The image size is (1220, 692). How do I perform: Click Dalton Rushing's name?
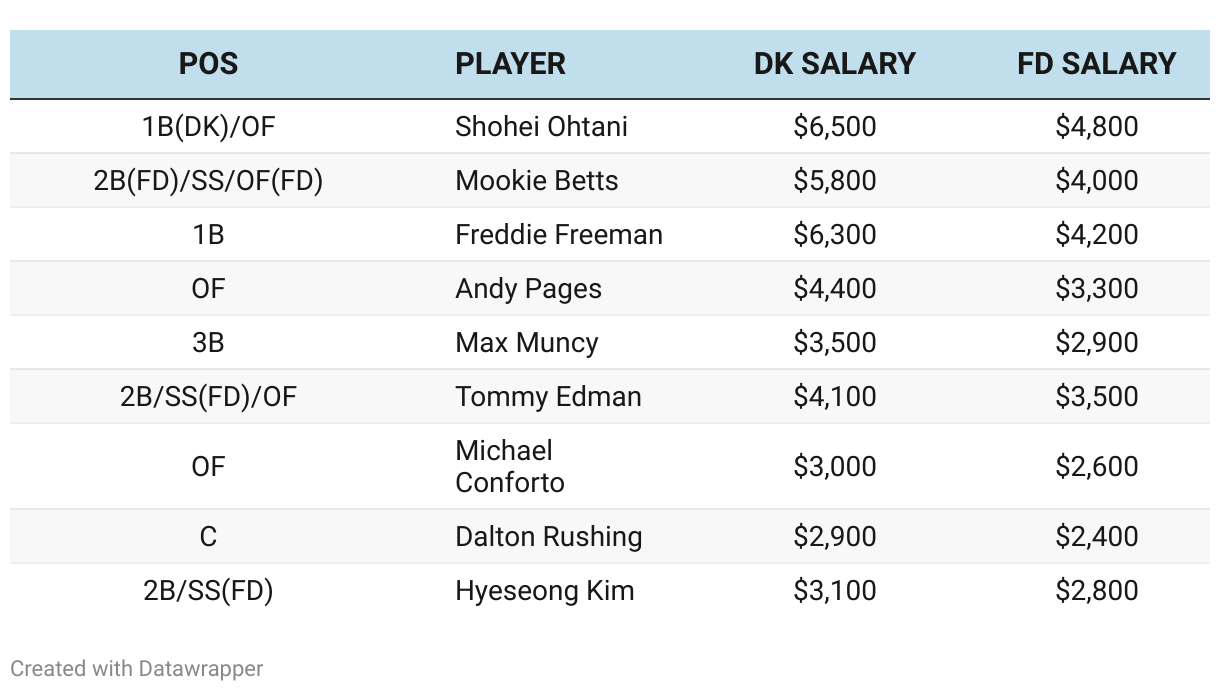point(548,537)
